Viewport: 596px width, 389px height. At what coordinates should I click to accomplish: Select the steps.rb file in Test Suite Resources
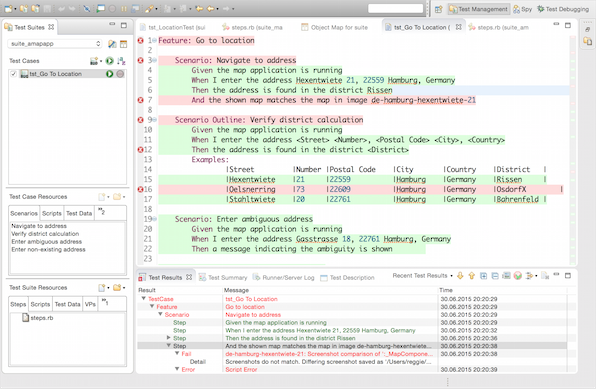(38, 318)
